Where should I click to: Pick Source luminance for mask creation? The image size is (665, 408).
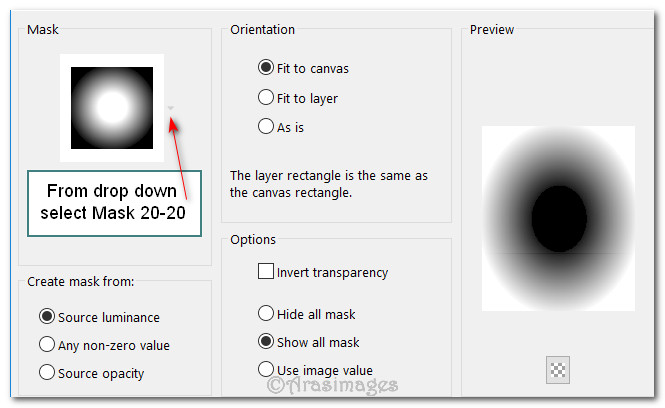click(46, 317)
